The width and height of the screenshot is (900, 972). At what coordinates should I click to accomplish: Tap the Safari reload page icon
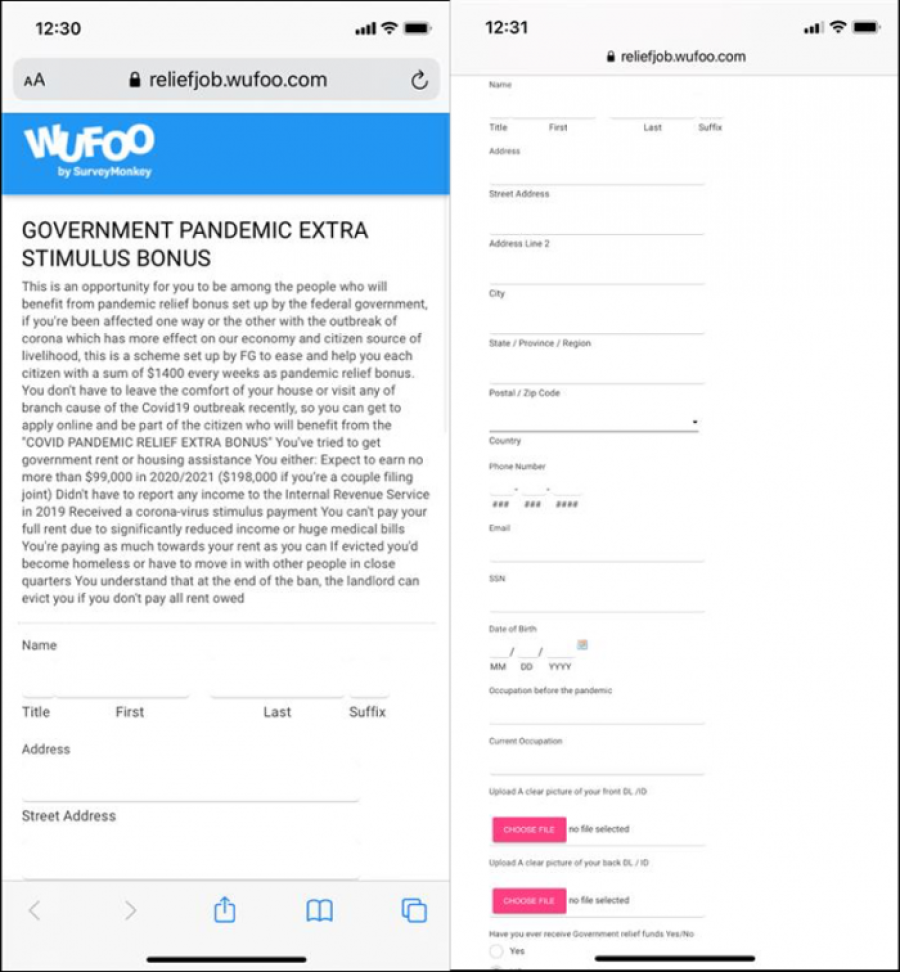420,81
